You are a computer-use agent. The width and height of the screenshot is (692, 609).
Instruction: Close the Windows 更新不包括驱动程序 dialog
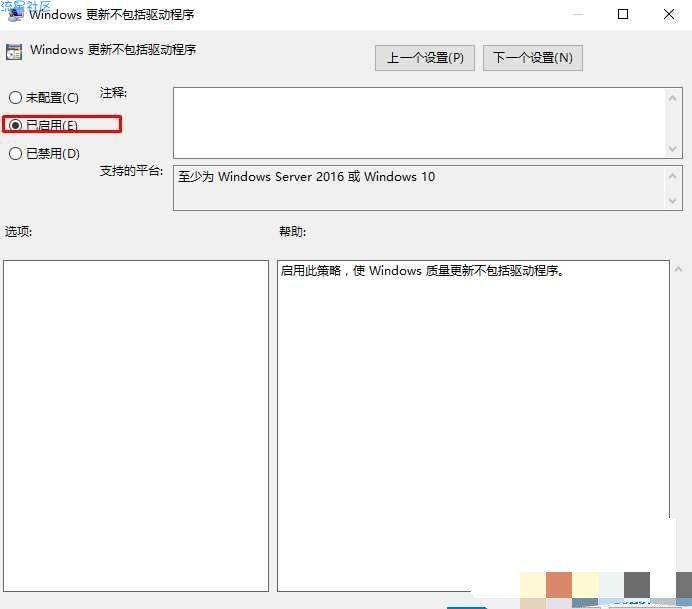tap(669, 14)
